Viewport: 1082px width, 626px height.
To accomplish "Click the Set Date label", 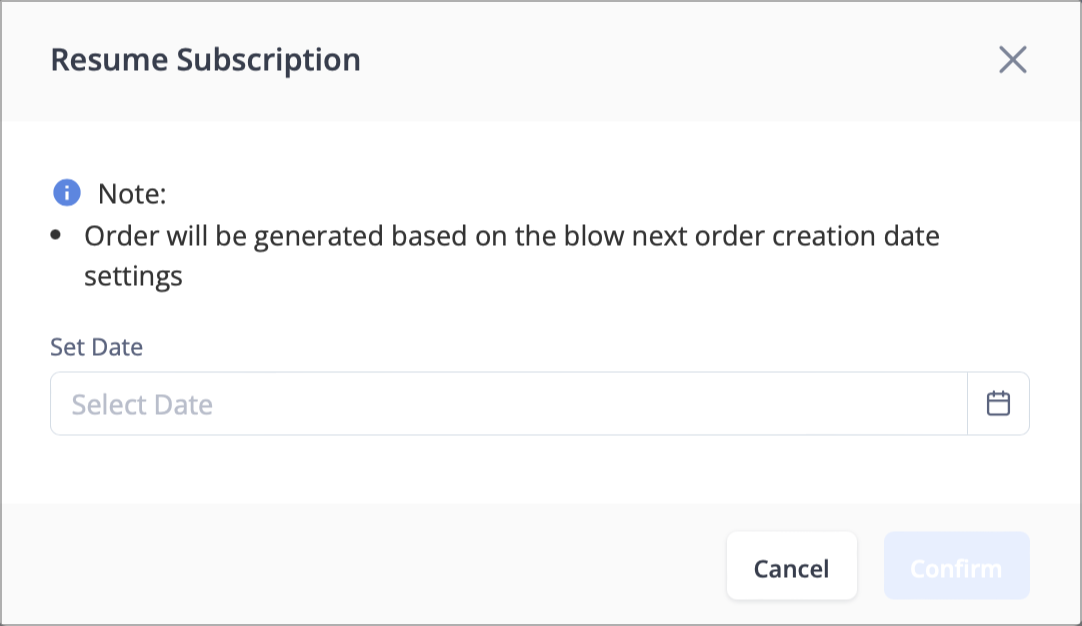I will pyautogui.click(x=97, y=346).
